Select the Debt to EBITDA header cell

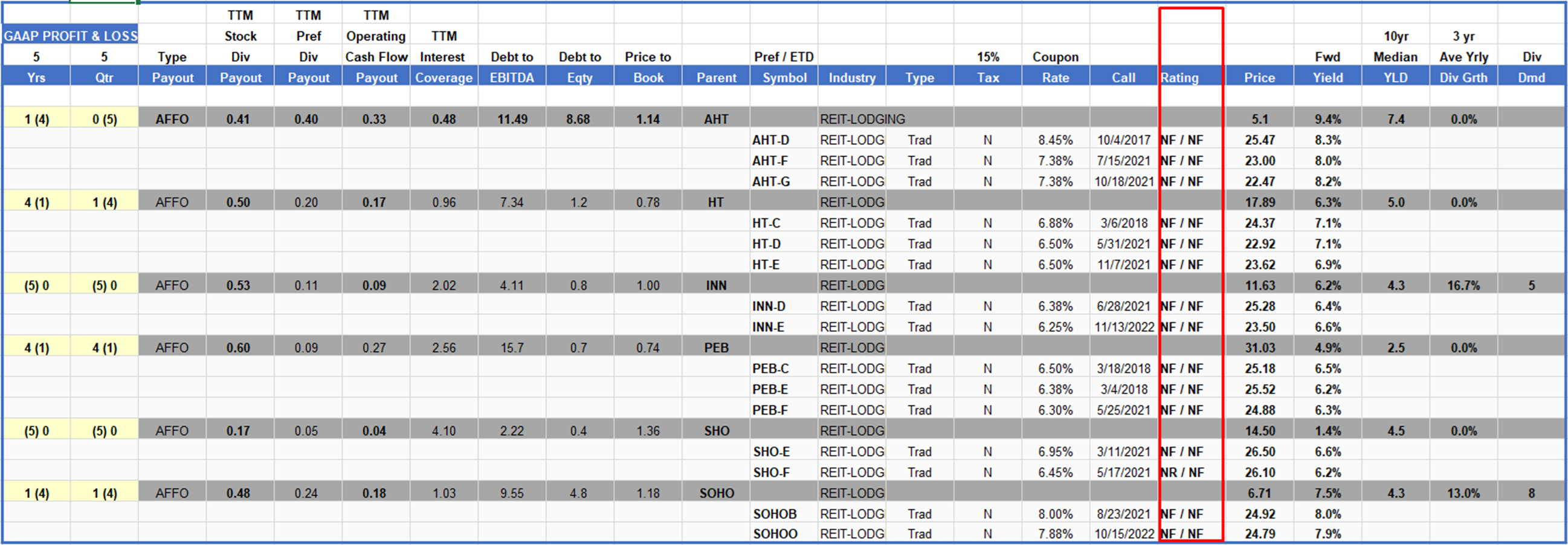pyautogui.click(x=511, y=77)
